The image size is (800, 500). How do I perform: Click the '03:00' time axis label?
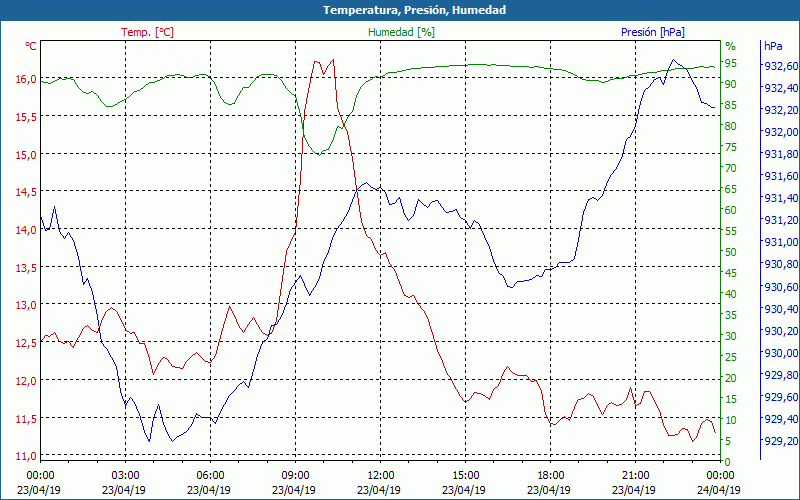tap(126, 476)
